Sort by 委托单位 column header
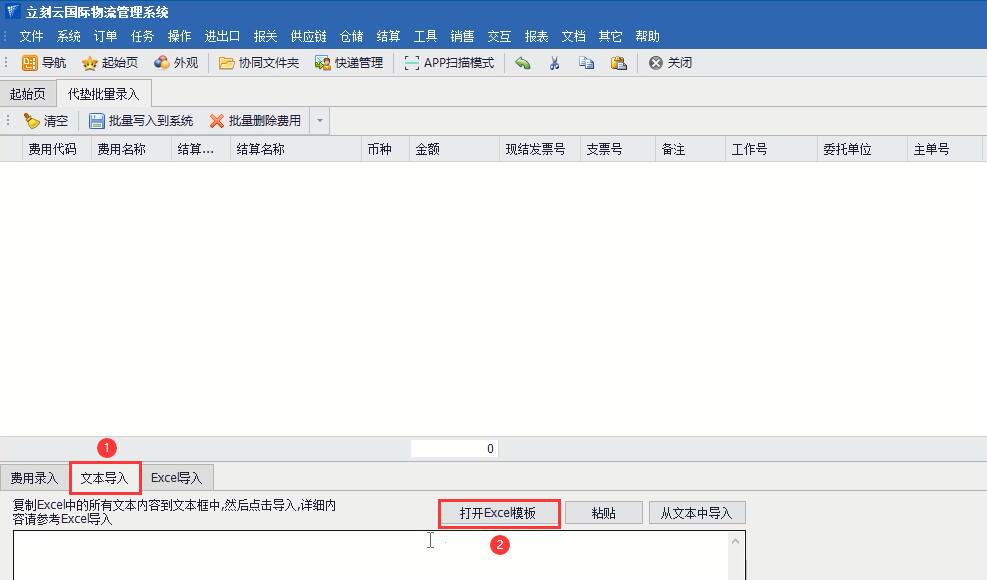987x580 pixels. tap(862, 149)
